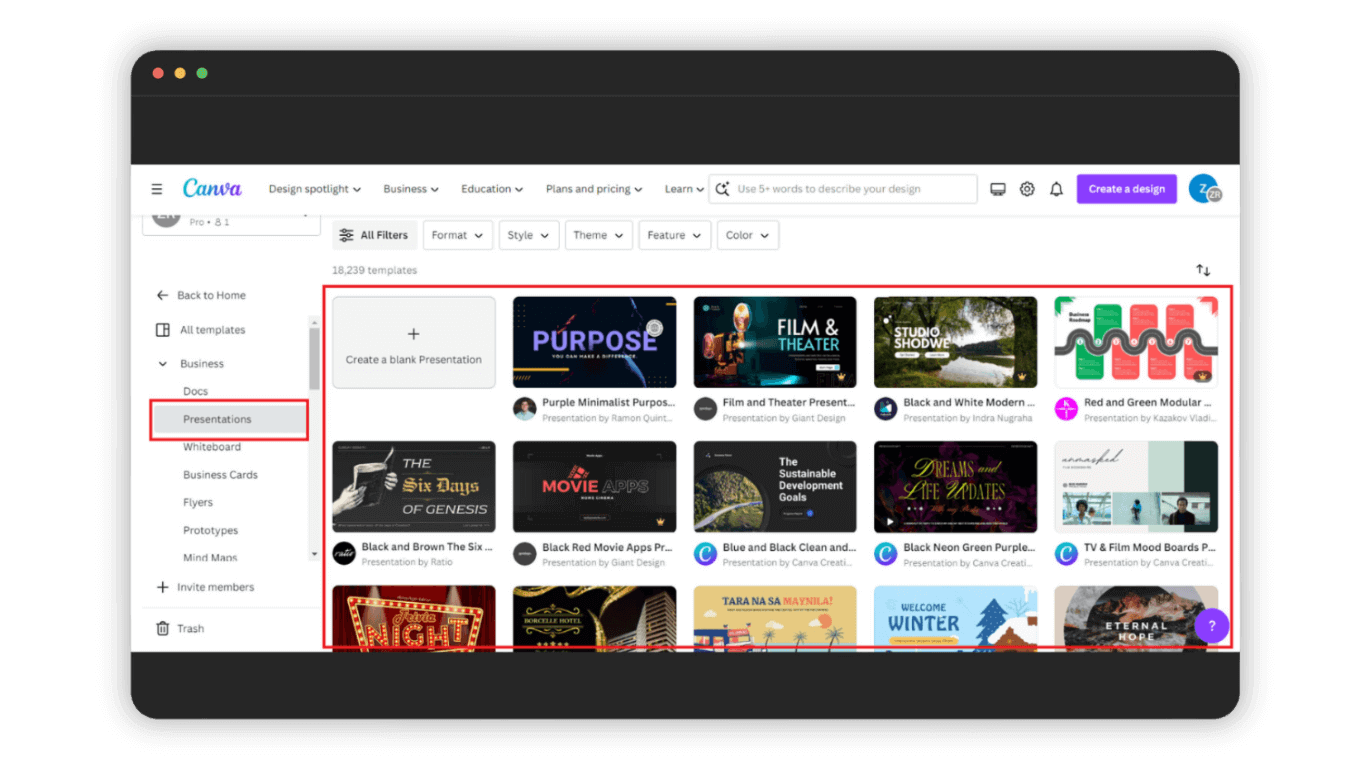Click the help question mark bubble

coord(1211,625)
